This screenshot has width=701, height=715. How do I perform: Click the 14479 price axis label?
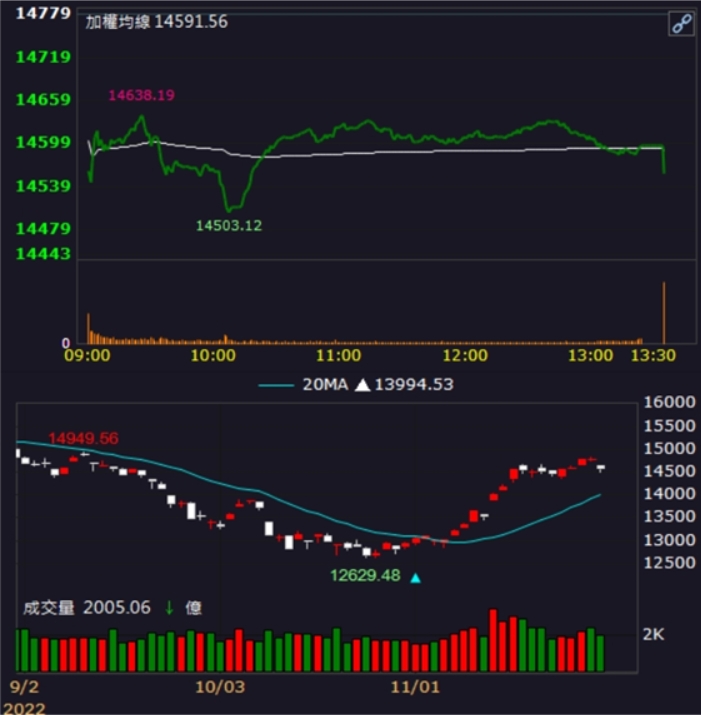[43, 228]
